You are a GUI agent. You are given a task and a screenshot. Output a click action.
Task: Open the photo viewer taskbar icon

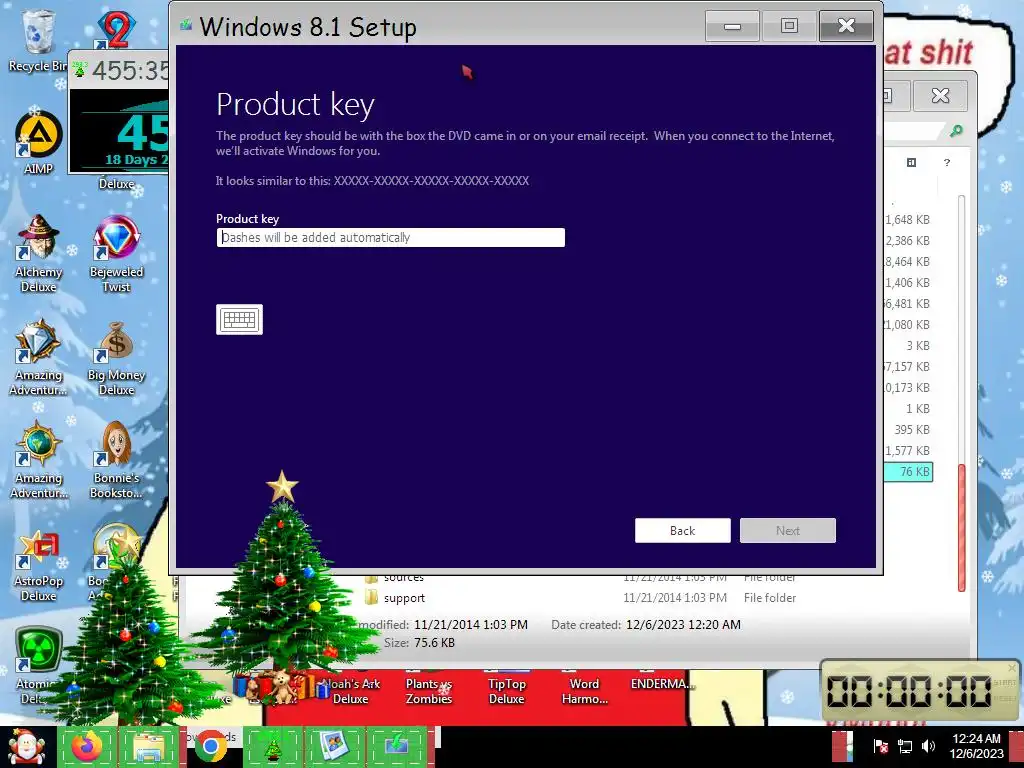333,747
